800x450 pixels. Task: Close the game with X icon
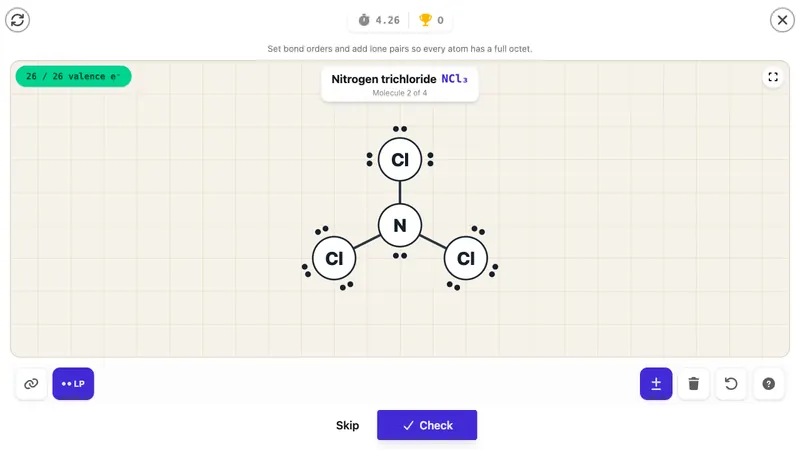[x=782, y=20]
